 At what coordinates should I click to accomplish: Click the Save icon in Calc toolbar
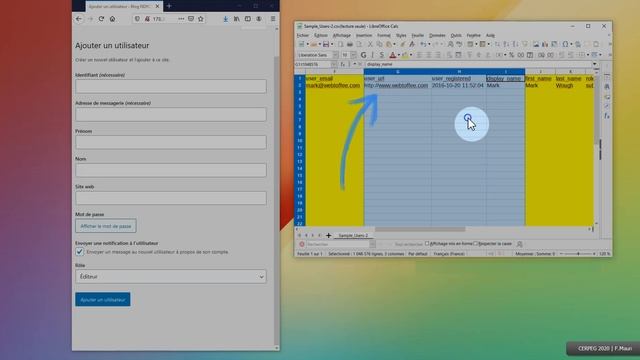pyautogui.click(x=326, y=44)
